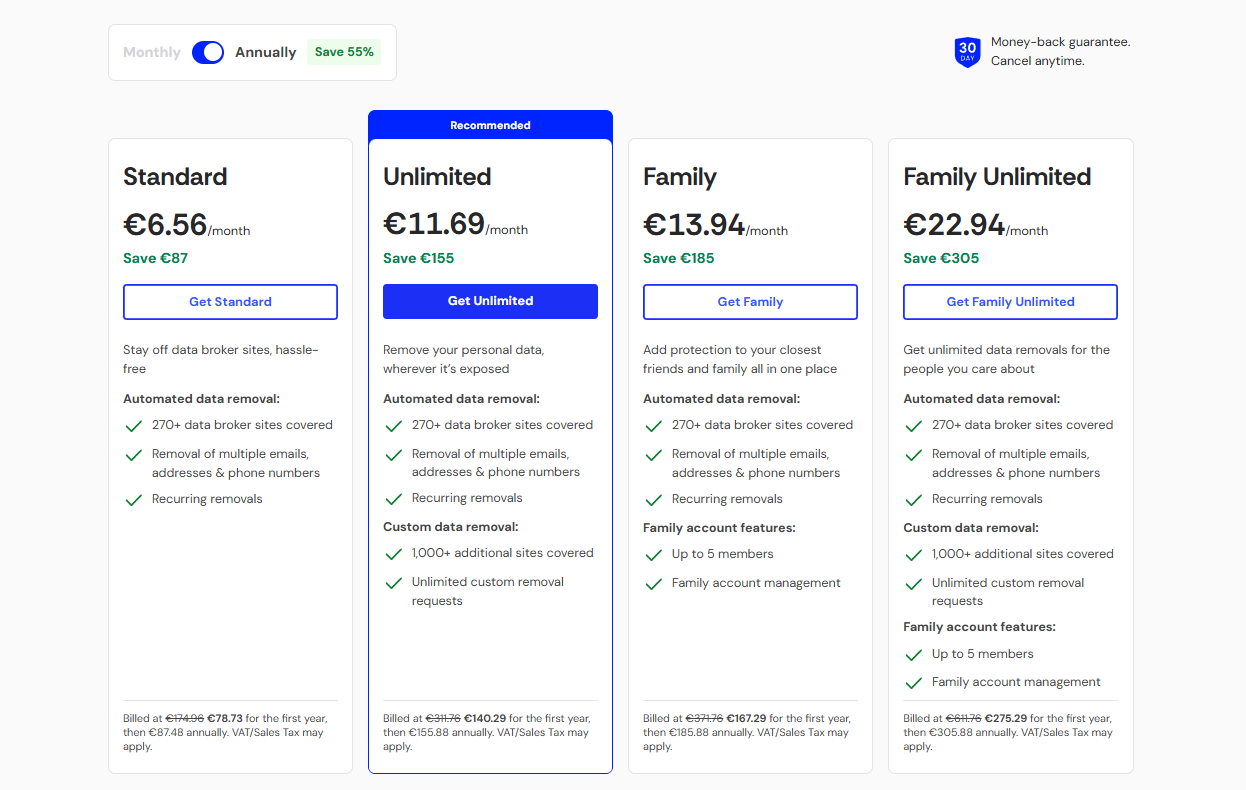Select the Monthly billing label

152,52
